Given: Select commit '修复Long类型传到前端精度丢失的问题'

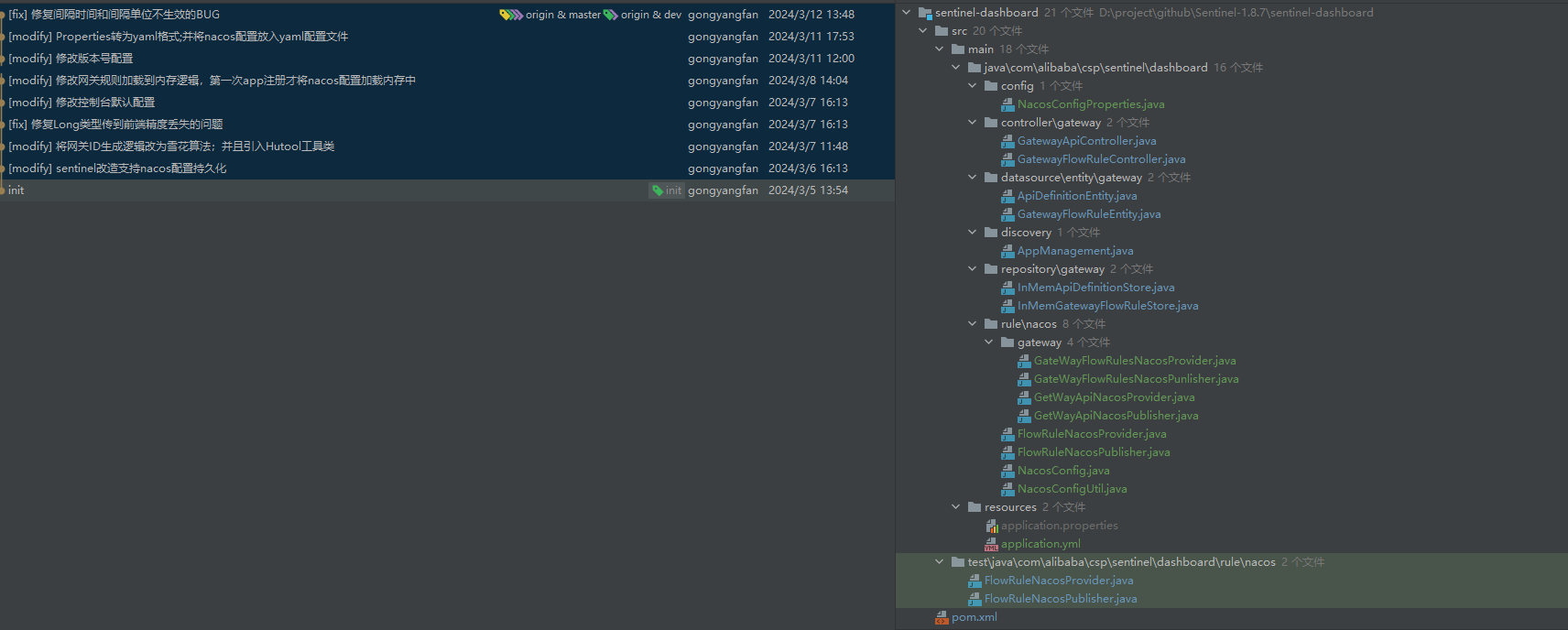Looking at the screenshot, I should (447, 125).
